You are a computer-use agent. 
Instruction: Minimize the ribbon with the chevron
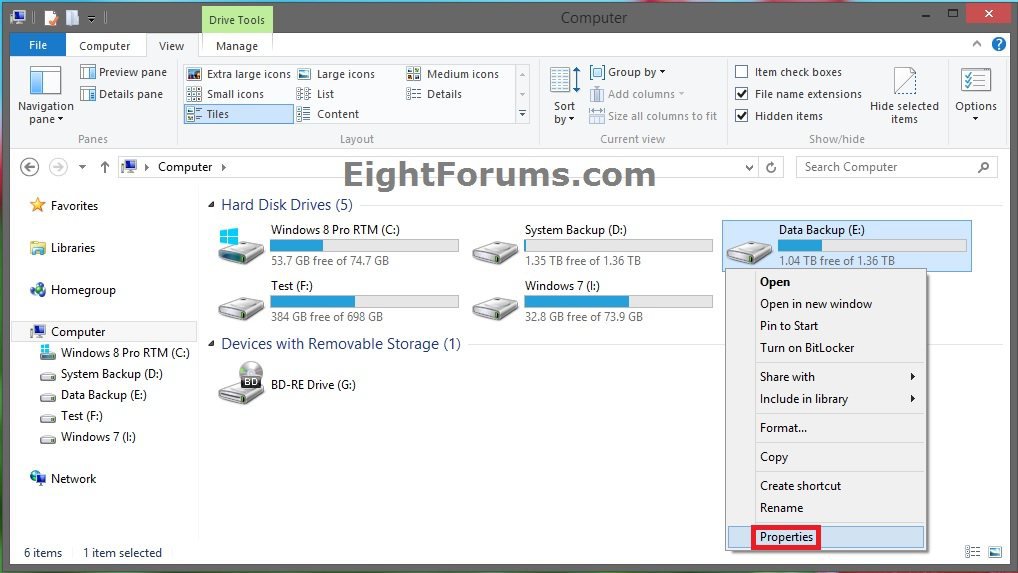tap(976, 44)
